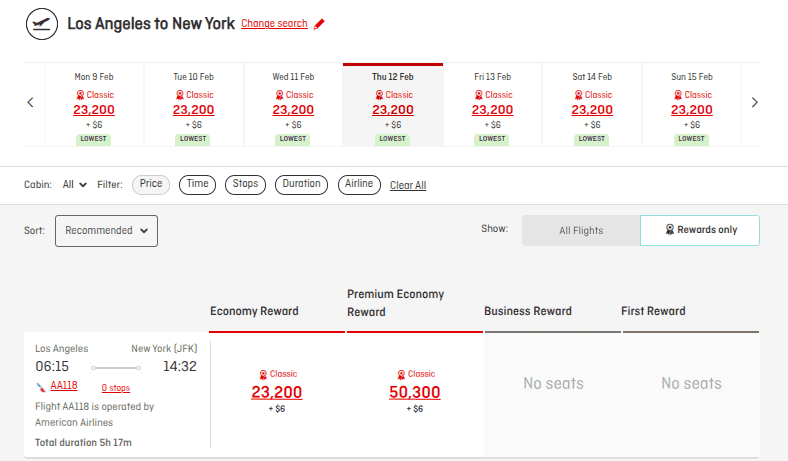Image resolution: width=788 pixels, height=461 pixels.
Task: Select the Sat 14 Feb date tab
Action: tap(592, 105)
